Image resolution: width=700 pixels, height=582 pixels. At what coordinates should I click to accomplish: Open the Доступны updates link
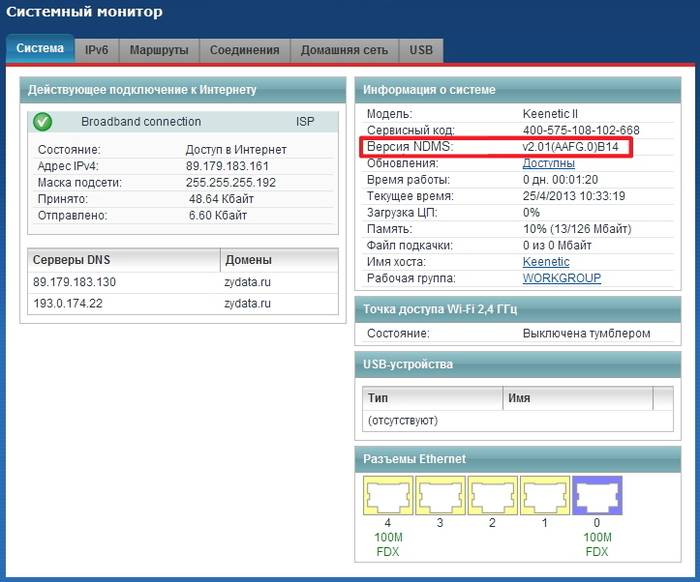pyautogui.click(x=548, y=163)
